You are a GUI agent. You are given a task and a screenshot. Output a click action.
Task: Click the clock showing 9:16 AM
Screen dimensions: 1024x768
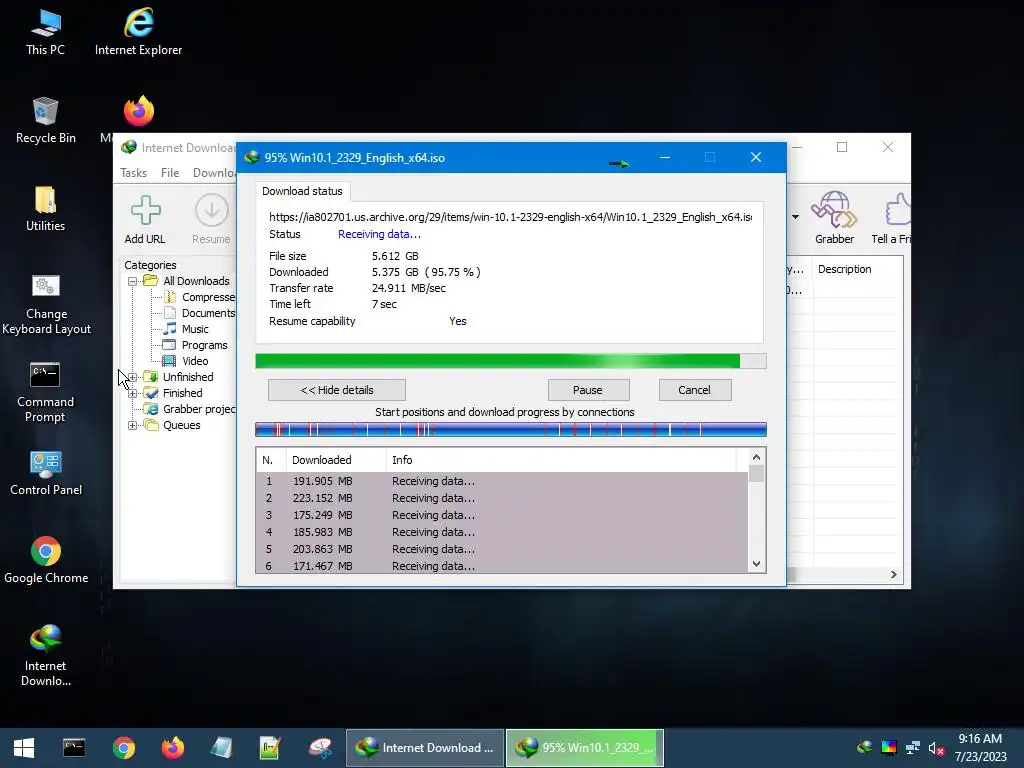980,739
